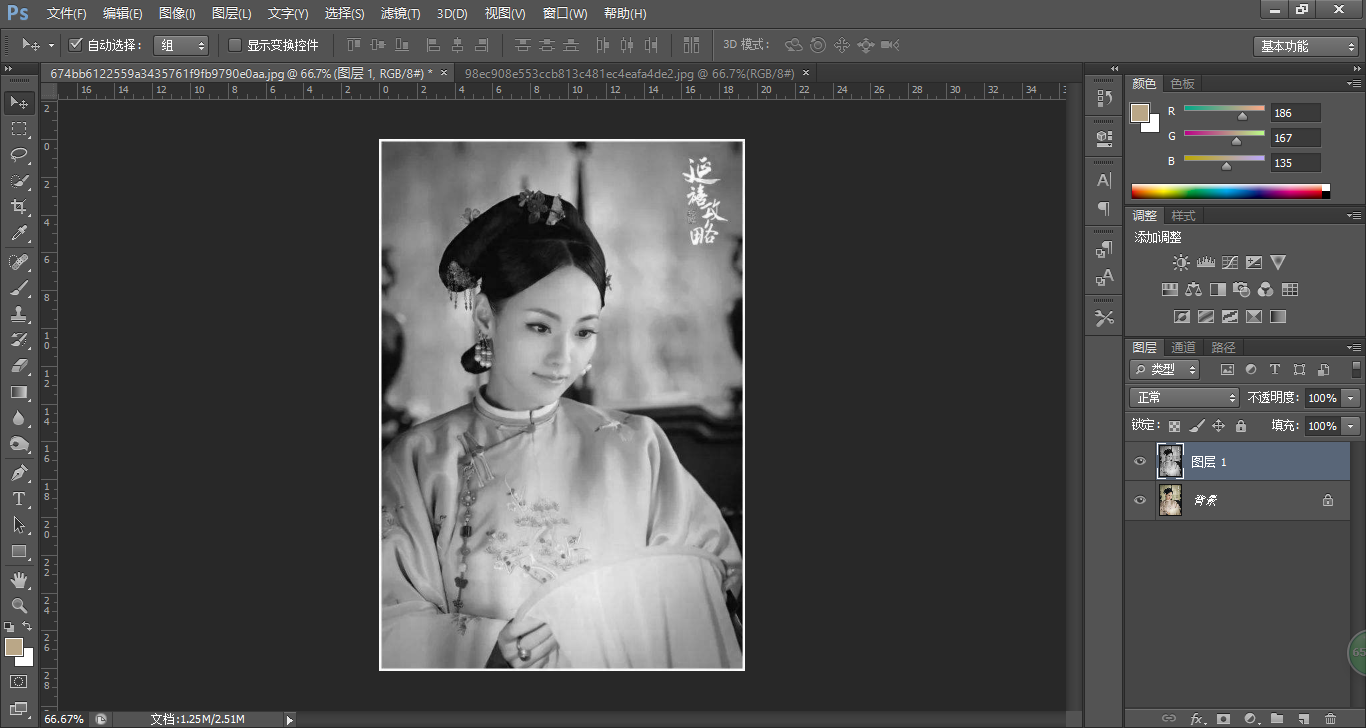
Task: Select the Eyedropper tool
Action: tap(19, 234)
